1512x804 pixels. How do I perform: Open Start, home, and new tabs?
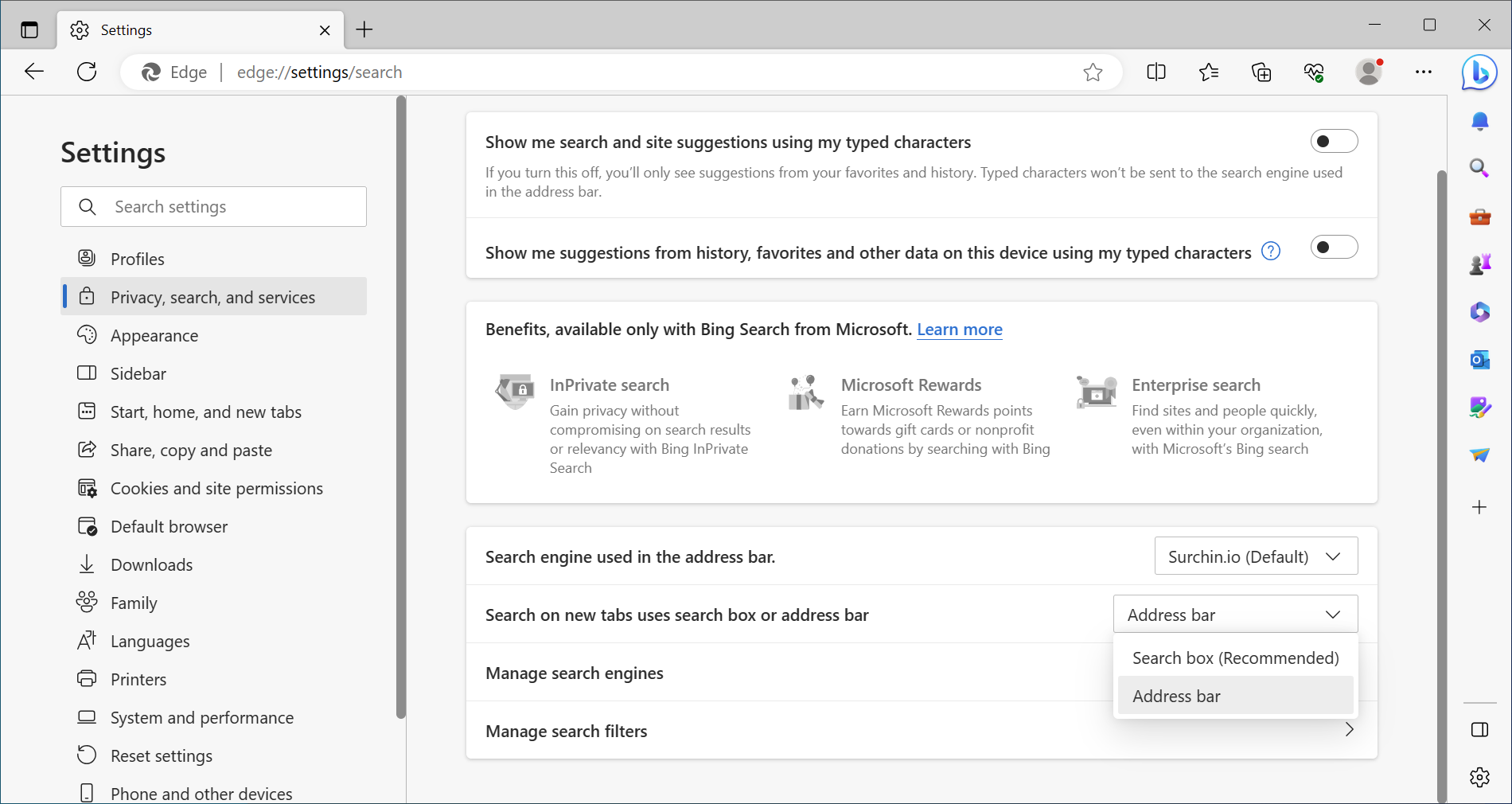pyautogui.click(x=213, y=412)
